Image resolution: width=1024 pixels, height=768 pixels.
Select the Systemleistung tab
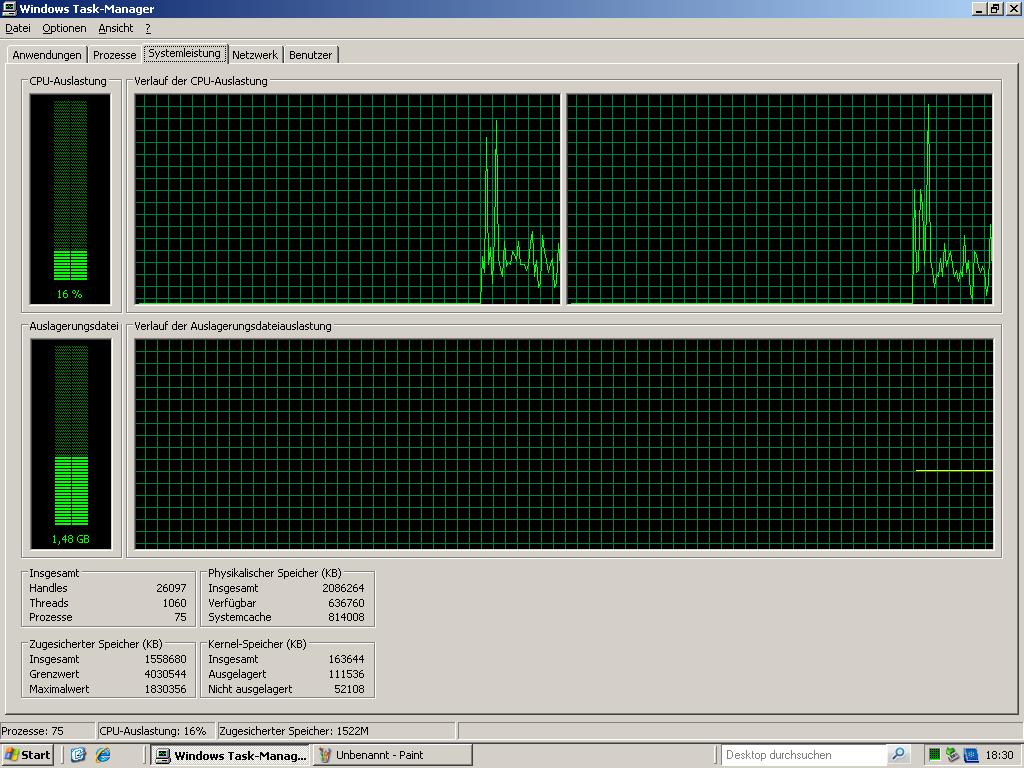point(185,54)
